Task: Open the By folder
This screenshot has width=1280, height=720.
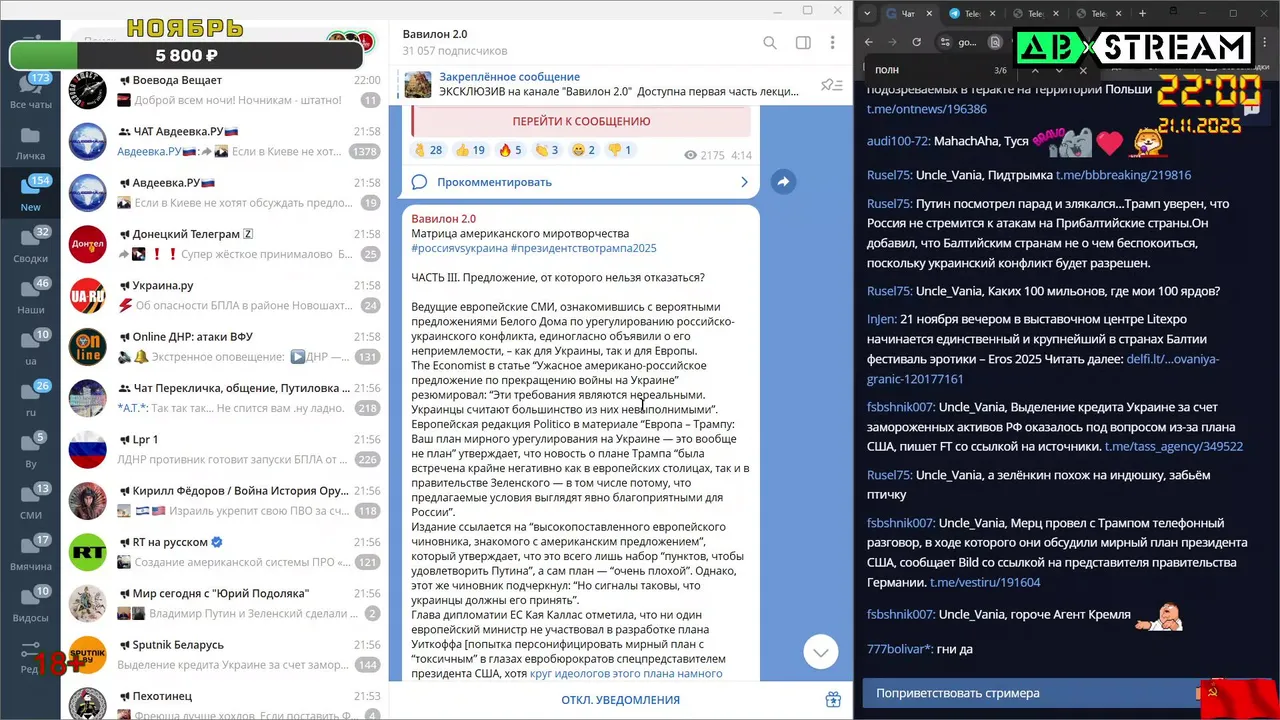Action: [30, 450]
